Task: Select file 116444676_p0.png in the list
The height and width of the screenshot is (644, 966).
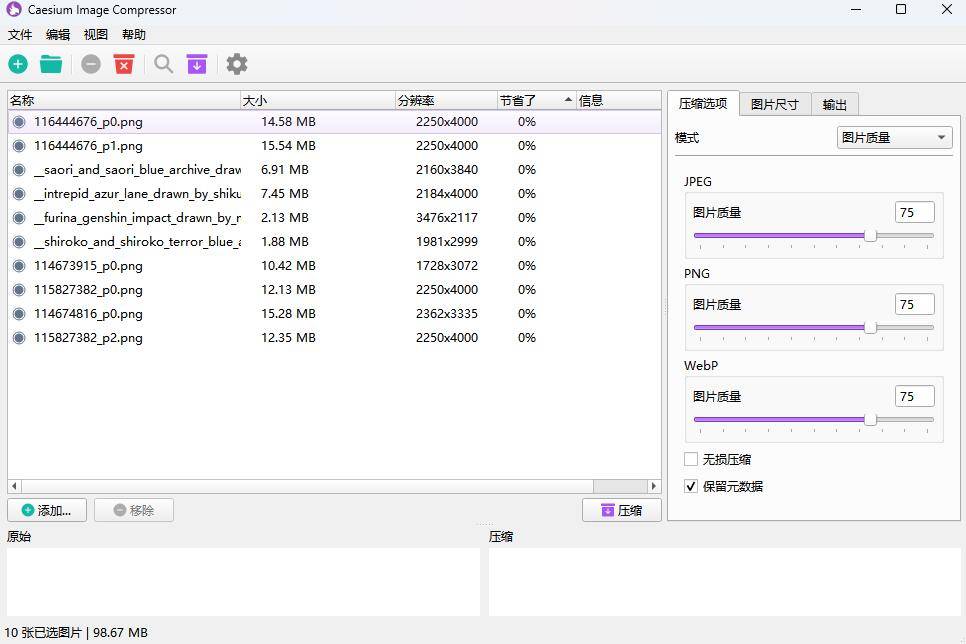Action: pyautogui.click(x=335, y=122)
